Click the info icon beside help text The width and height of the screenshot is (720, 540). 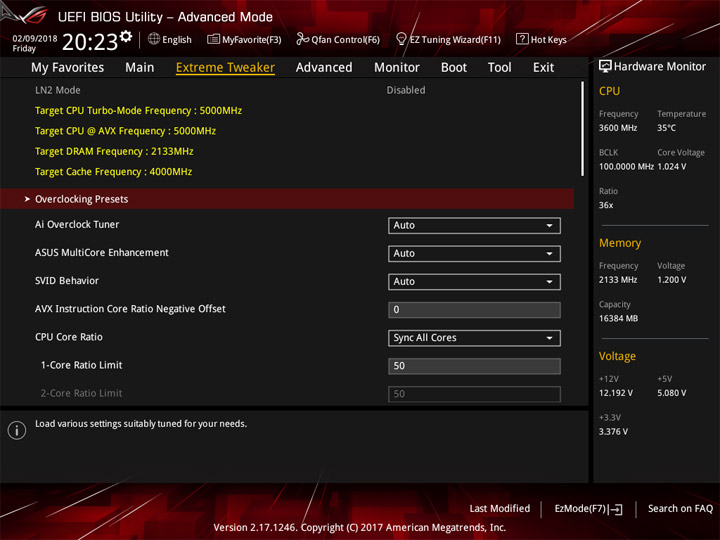[17, 430]
